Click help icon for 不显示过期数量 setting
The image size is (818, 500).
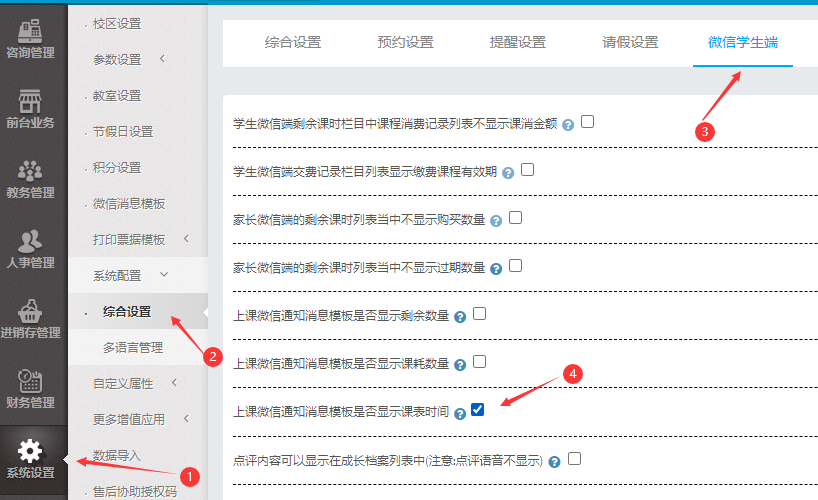(x=496, y=269)
